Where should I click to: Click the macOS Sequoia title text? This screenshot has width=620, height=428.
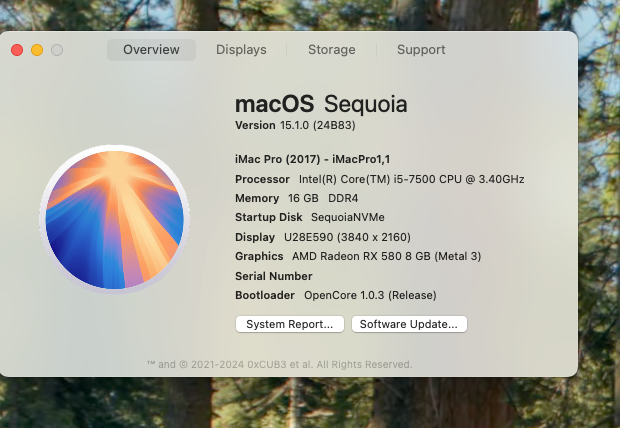pos(321,104)
